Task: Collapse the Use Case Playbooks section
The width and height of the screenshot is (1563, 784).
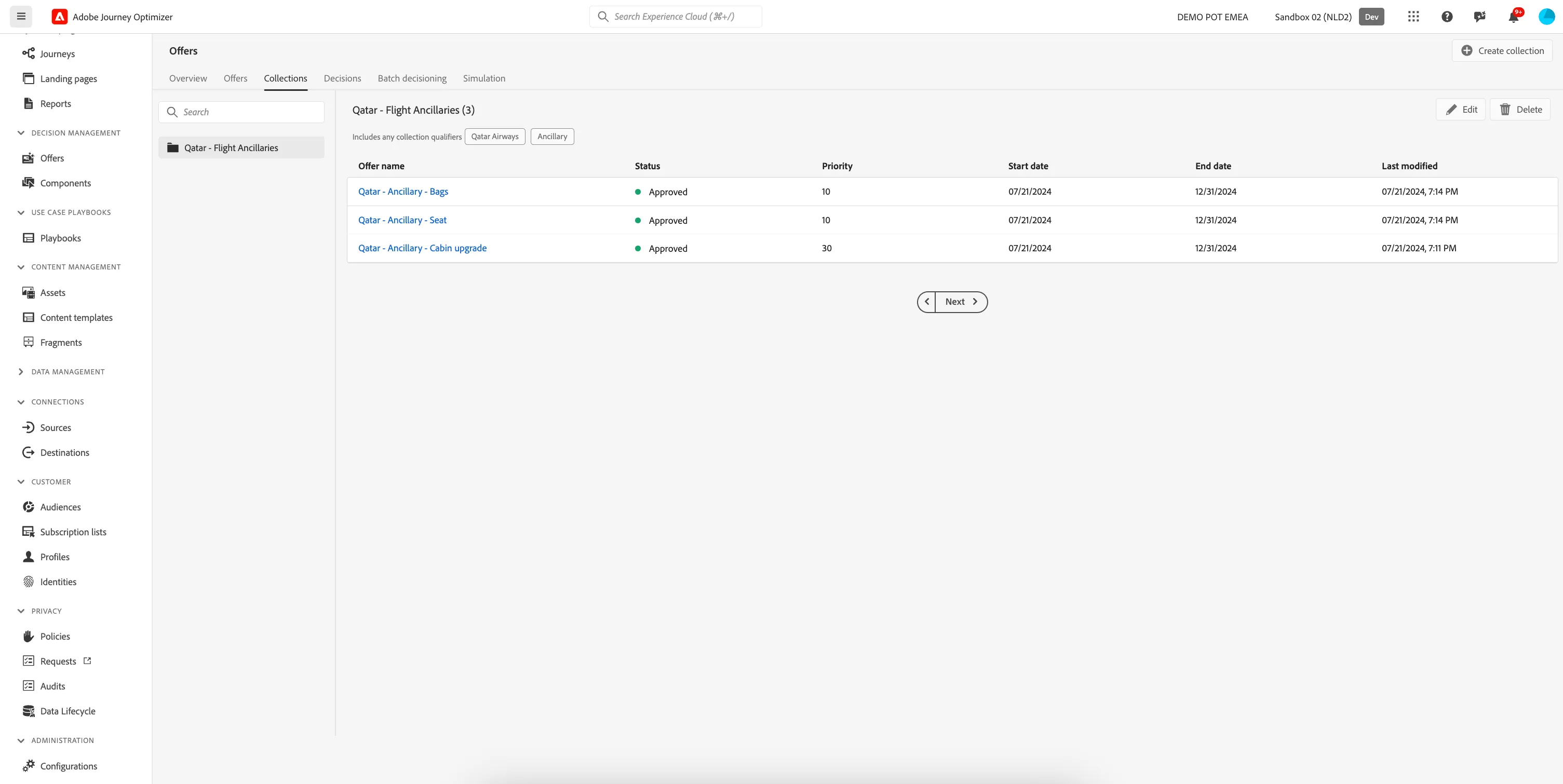Action: (21, 212)
